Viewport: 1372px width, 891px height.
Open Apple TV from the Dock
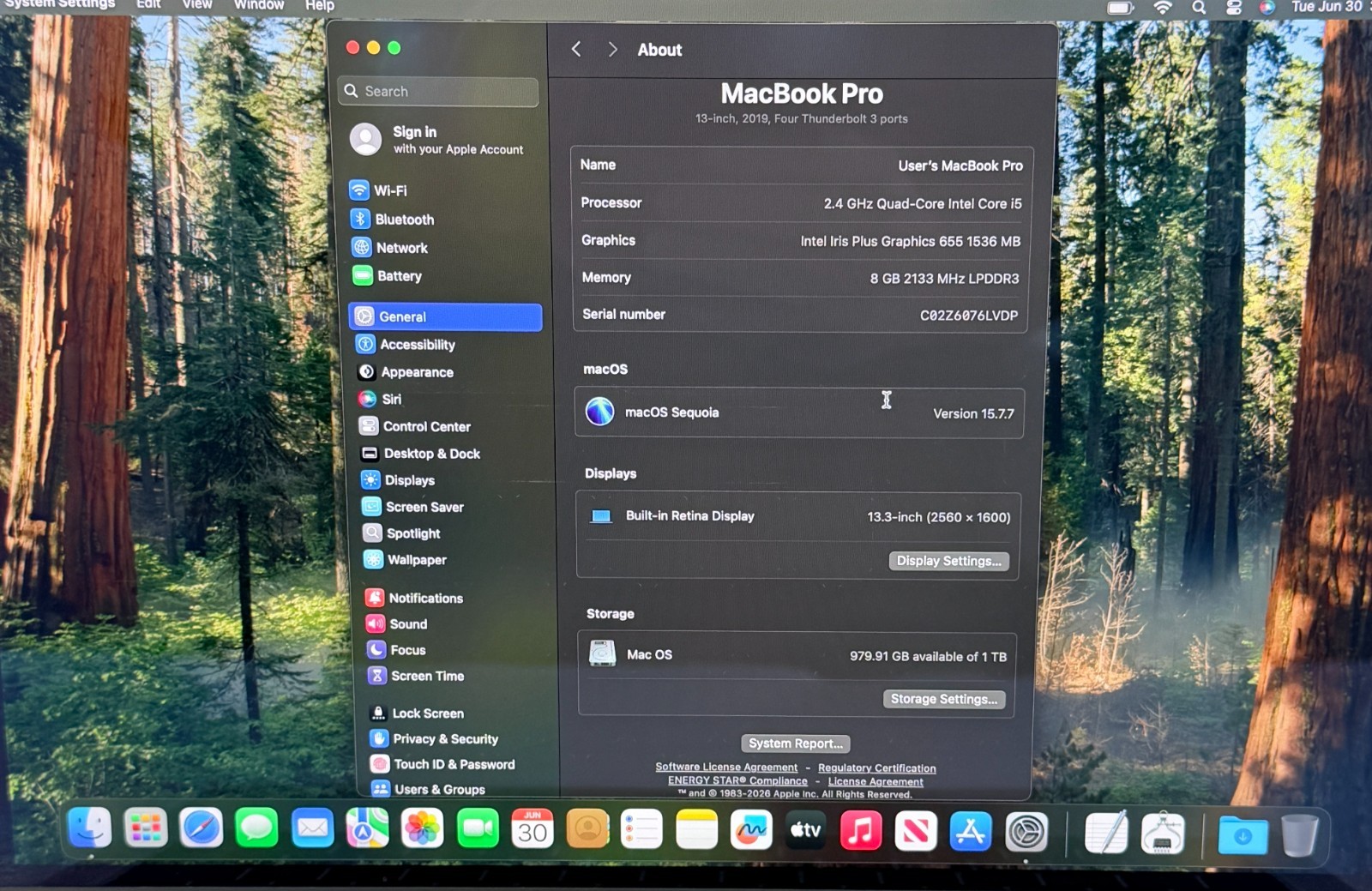point(805,830)
